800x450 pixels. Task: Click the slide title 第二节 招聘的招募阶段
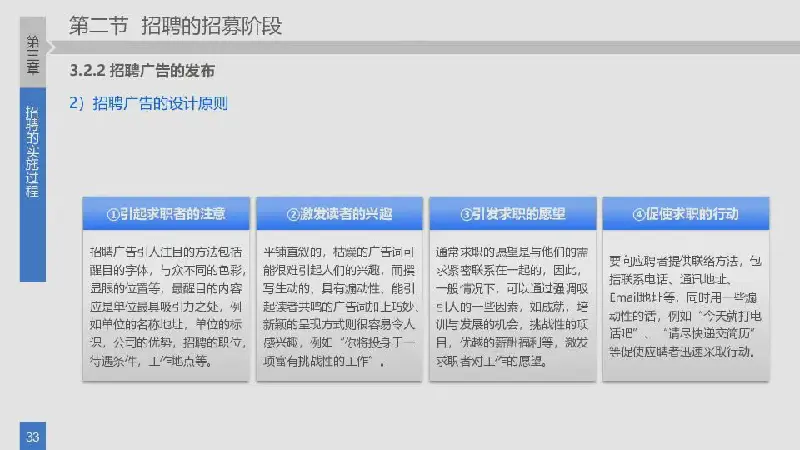pyautogui.click(x=176, y=26)
